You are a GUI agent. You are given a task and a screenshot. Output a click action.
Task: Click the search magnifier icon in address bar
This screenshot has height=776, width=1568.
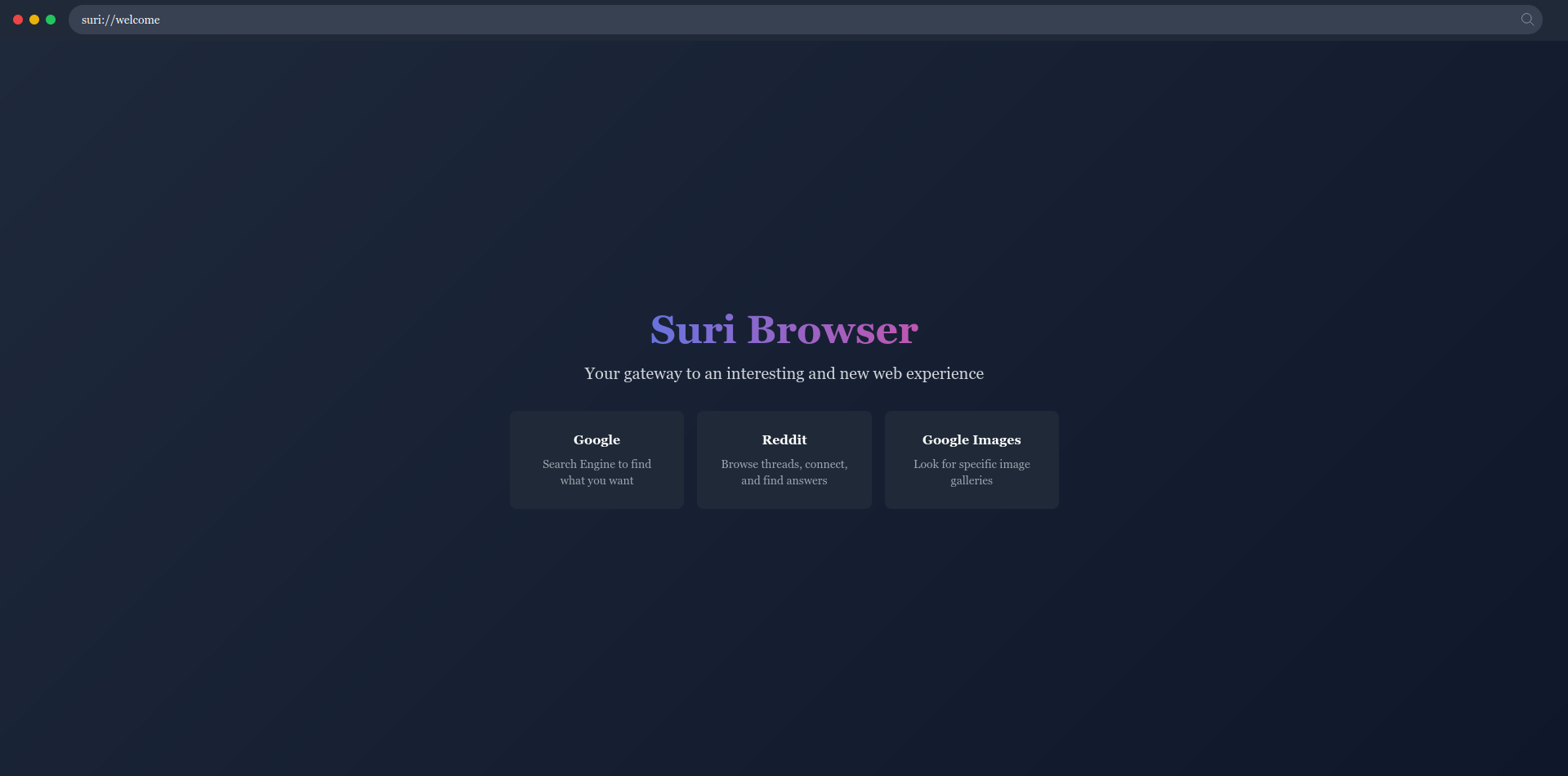1526,20
